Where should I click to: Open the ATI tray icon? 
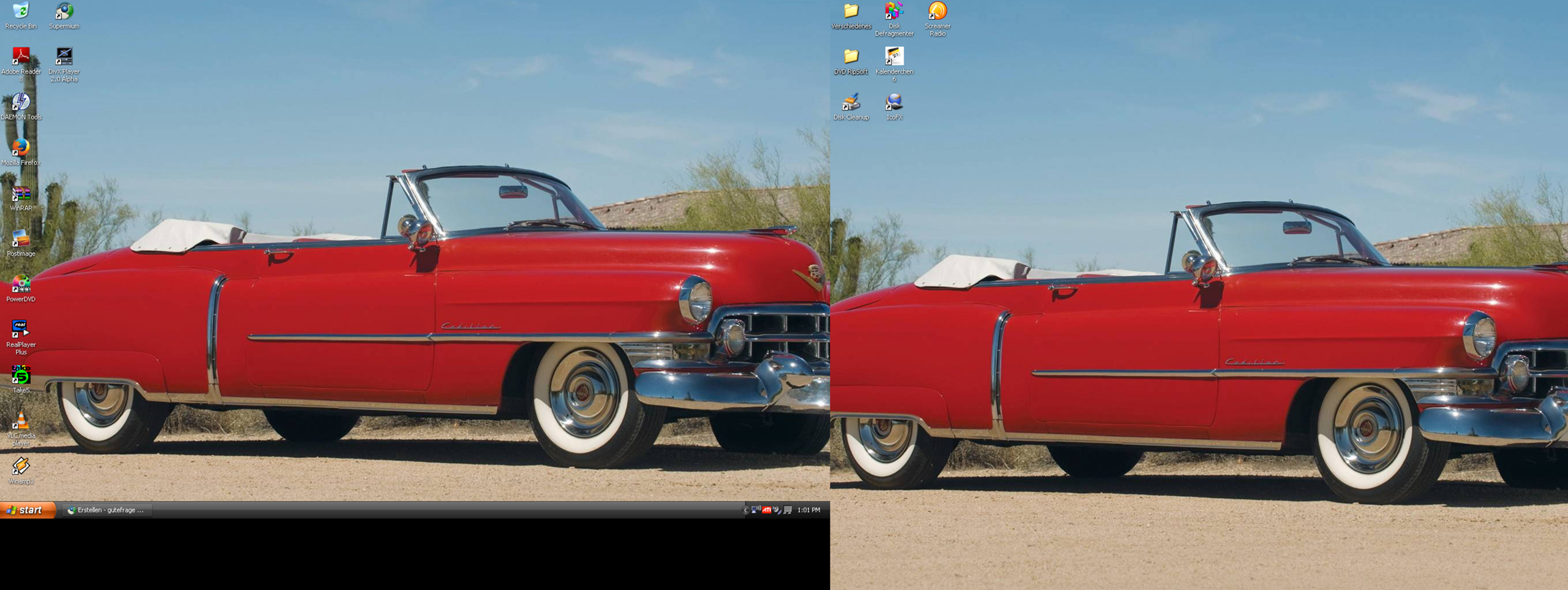(766, 510)
